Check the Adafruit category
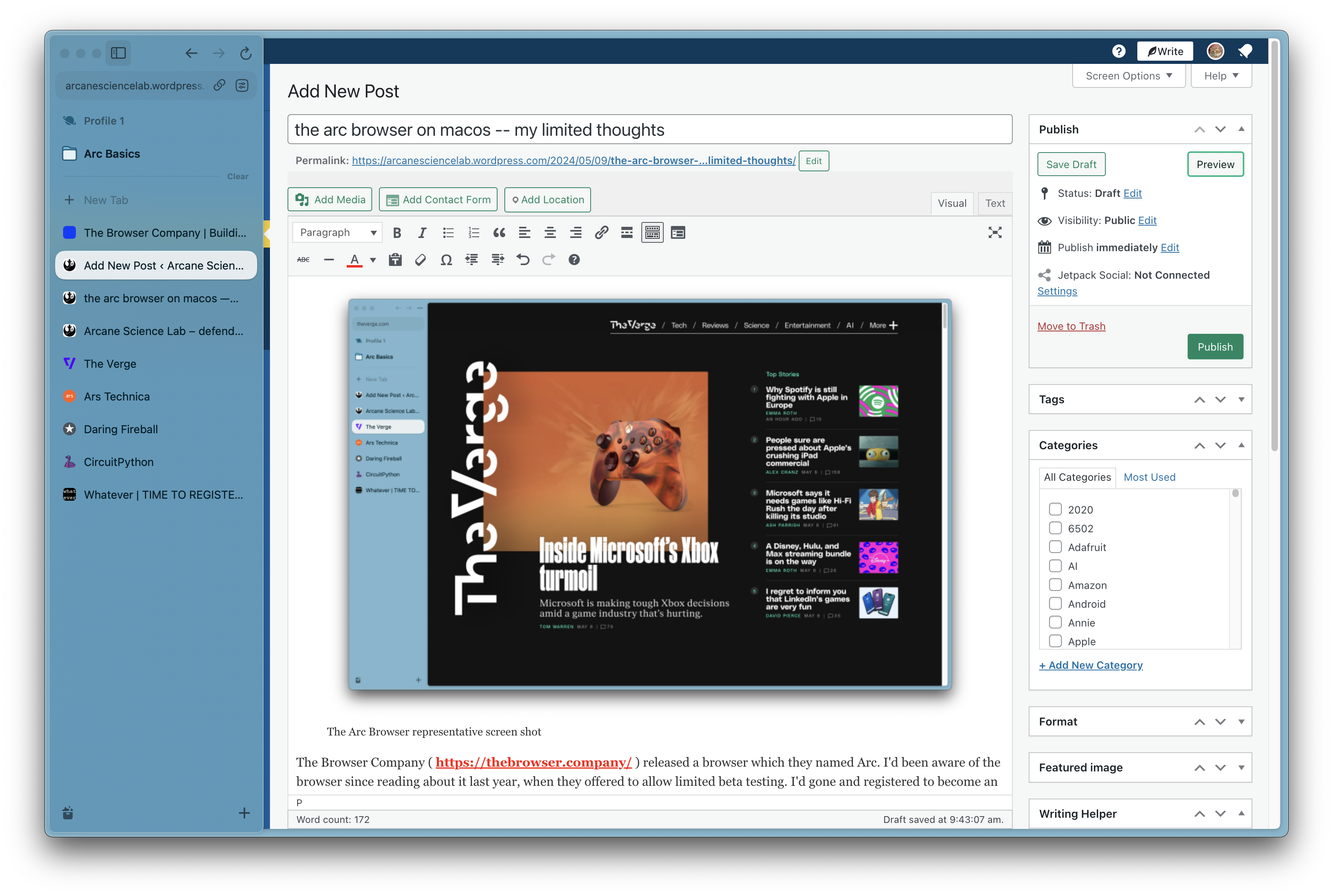This screenshot has width=1333, height=896. click(x=1055, y=547)
